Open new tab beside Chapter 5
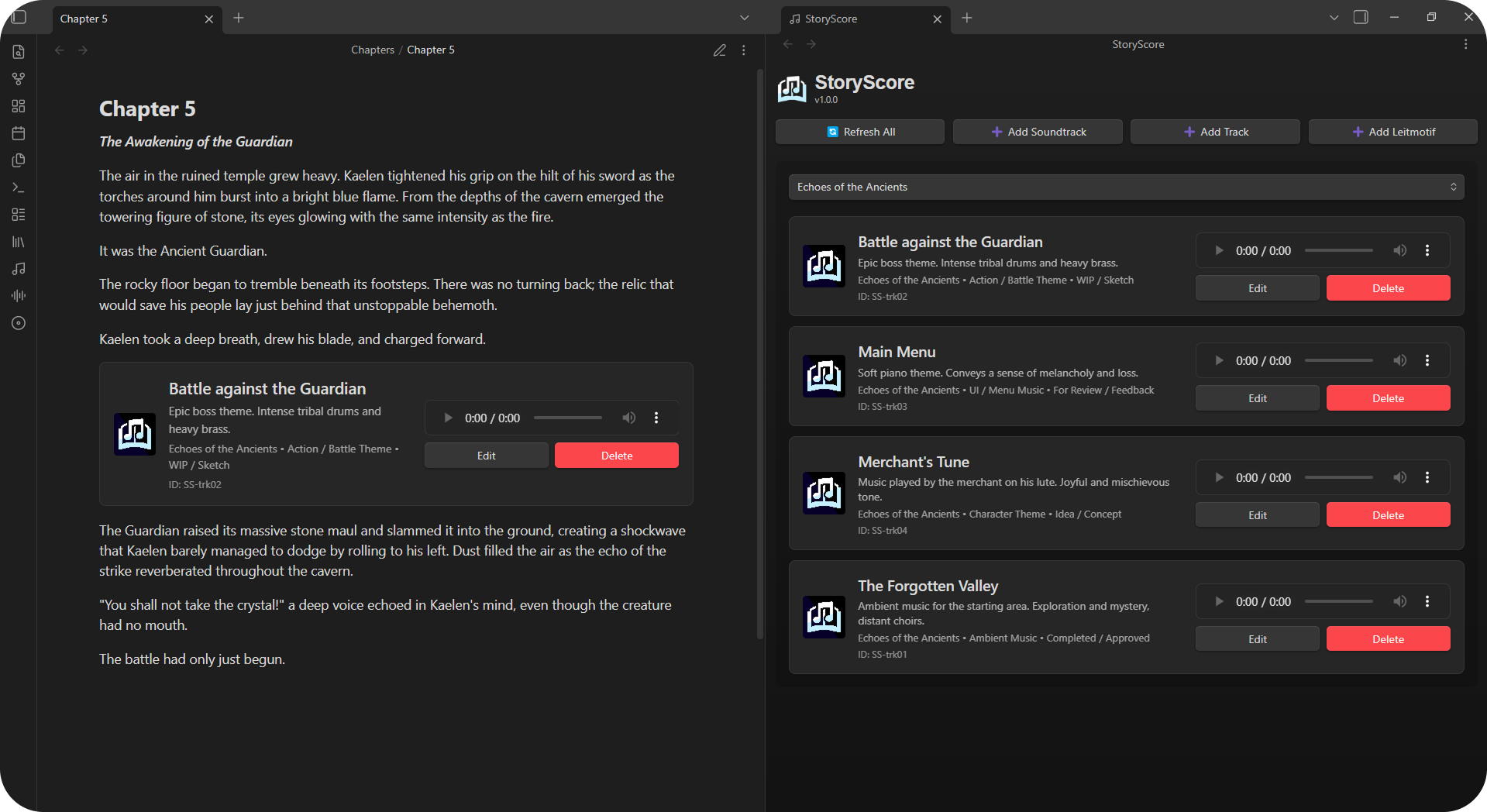 click(239, 18)
